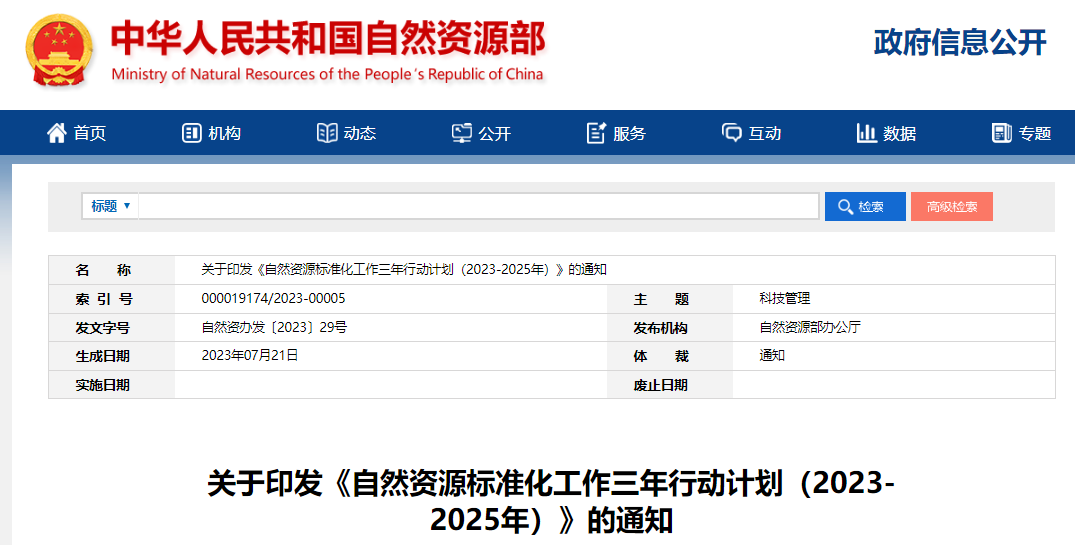Click the 主题 label cell
Screen dimensions: 1075x545
[670, 299]
